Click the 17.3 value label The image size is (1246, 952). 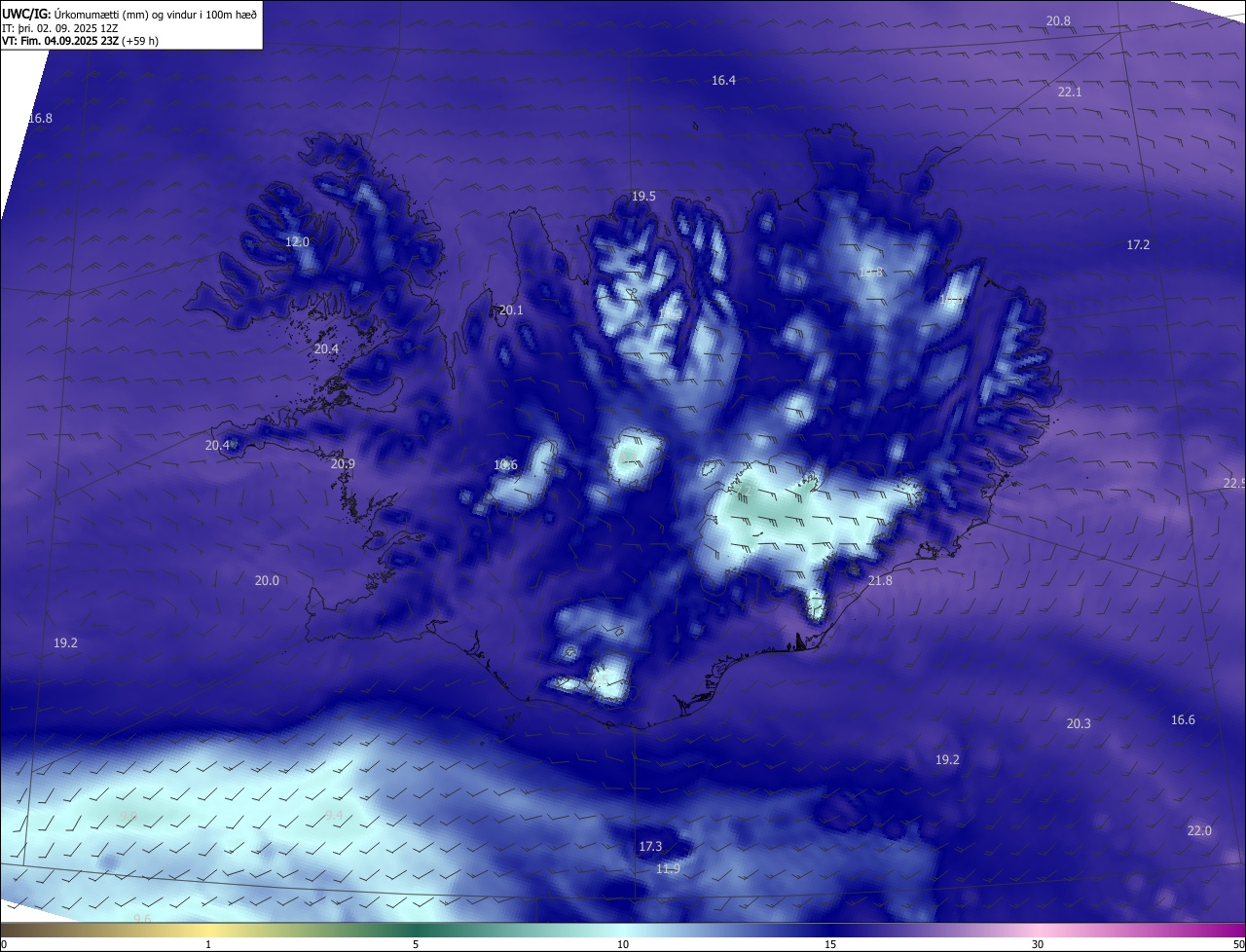pos(650,847)
